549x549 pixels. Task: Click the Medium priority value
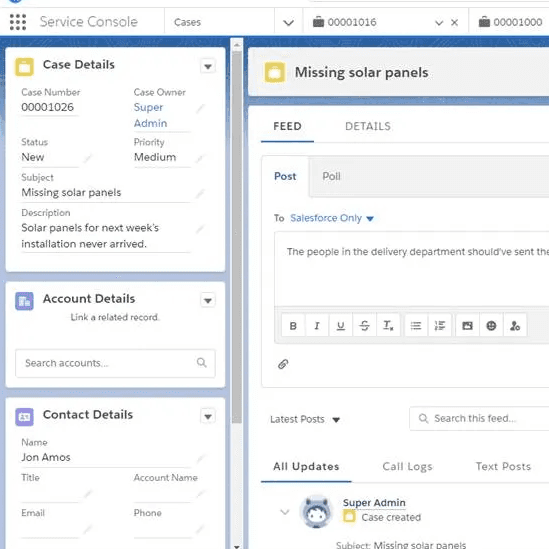point(155,157)
